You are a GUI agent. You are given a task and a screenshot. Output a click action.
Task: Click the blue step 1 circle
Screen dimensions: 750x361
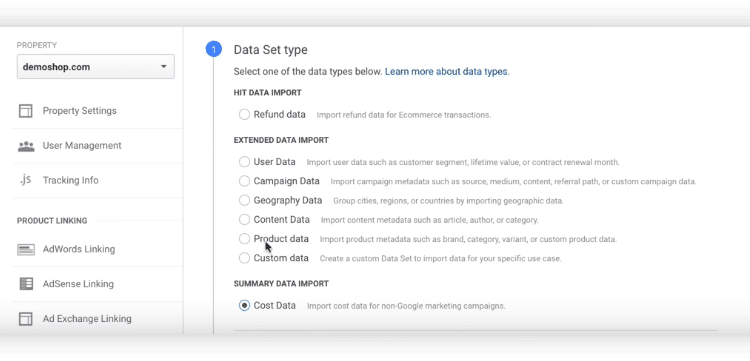[214, 49]
